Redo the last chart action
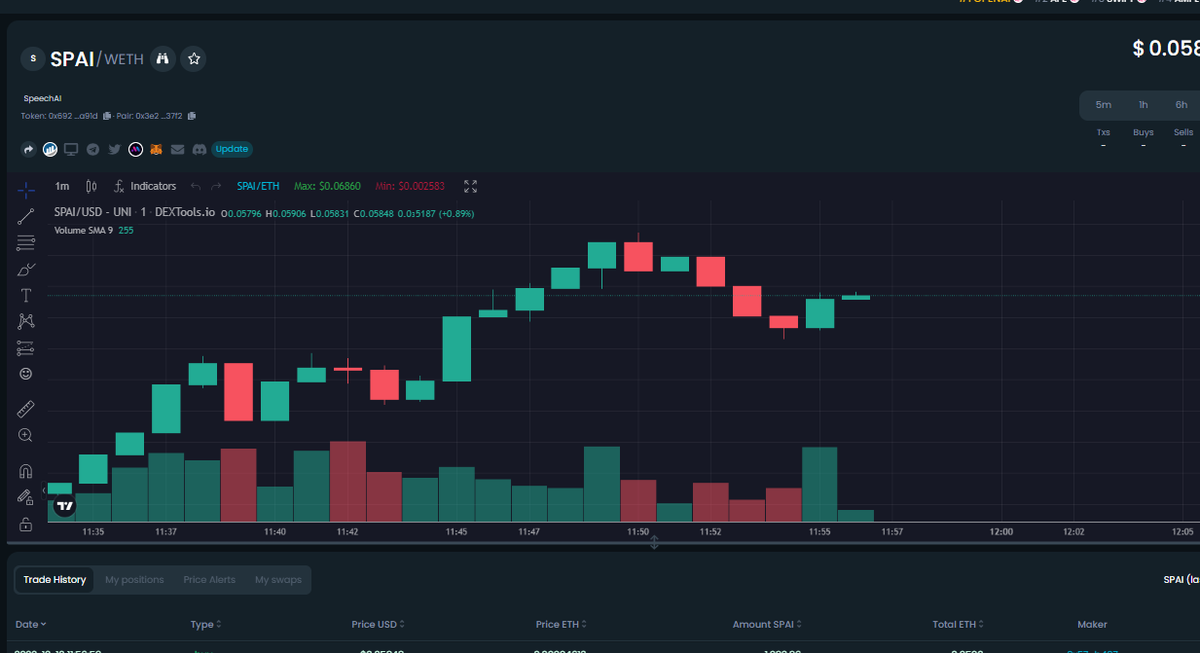This screenshot has height=653, width=1200. pyautogui.click(x=217, y=186)
